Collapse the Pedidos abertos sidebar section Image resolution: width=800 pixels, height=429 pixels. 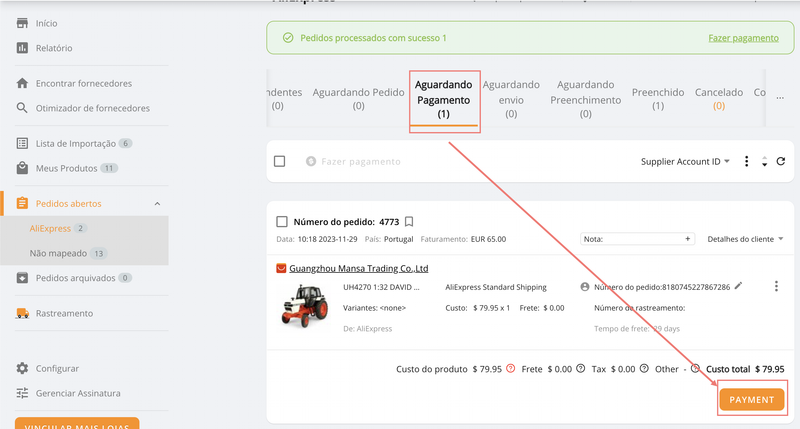coord(157,203)
